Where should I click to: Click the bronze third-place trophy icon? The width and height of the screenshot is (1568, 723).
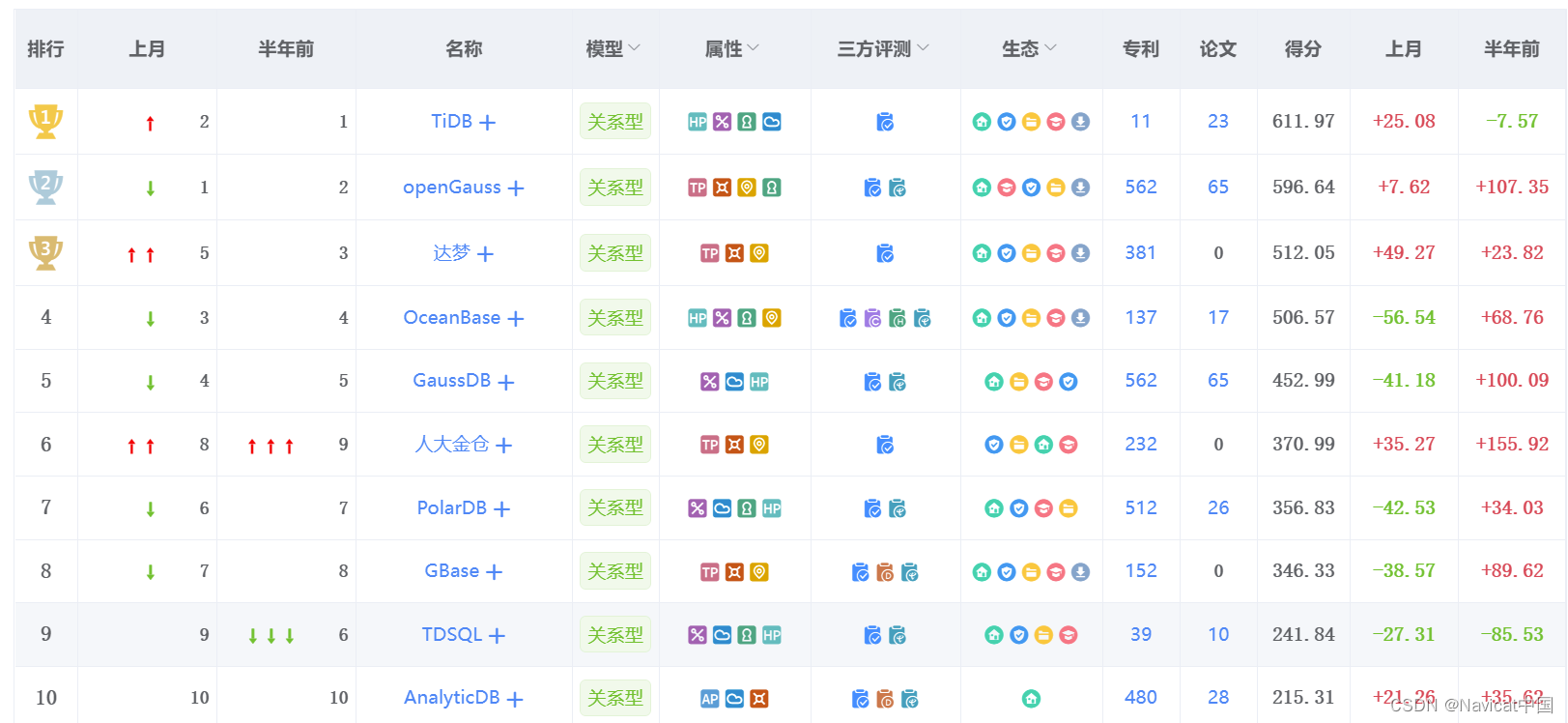[45, 252]
